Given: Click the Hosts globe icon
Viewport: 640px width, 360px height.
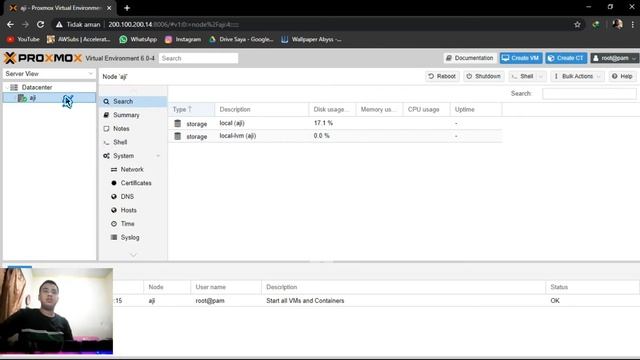Looking at the screenshot, I should [x=114, y=210].
